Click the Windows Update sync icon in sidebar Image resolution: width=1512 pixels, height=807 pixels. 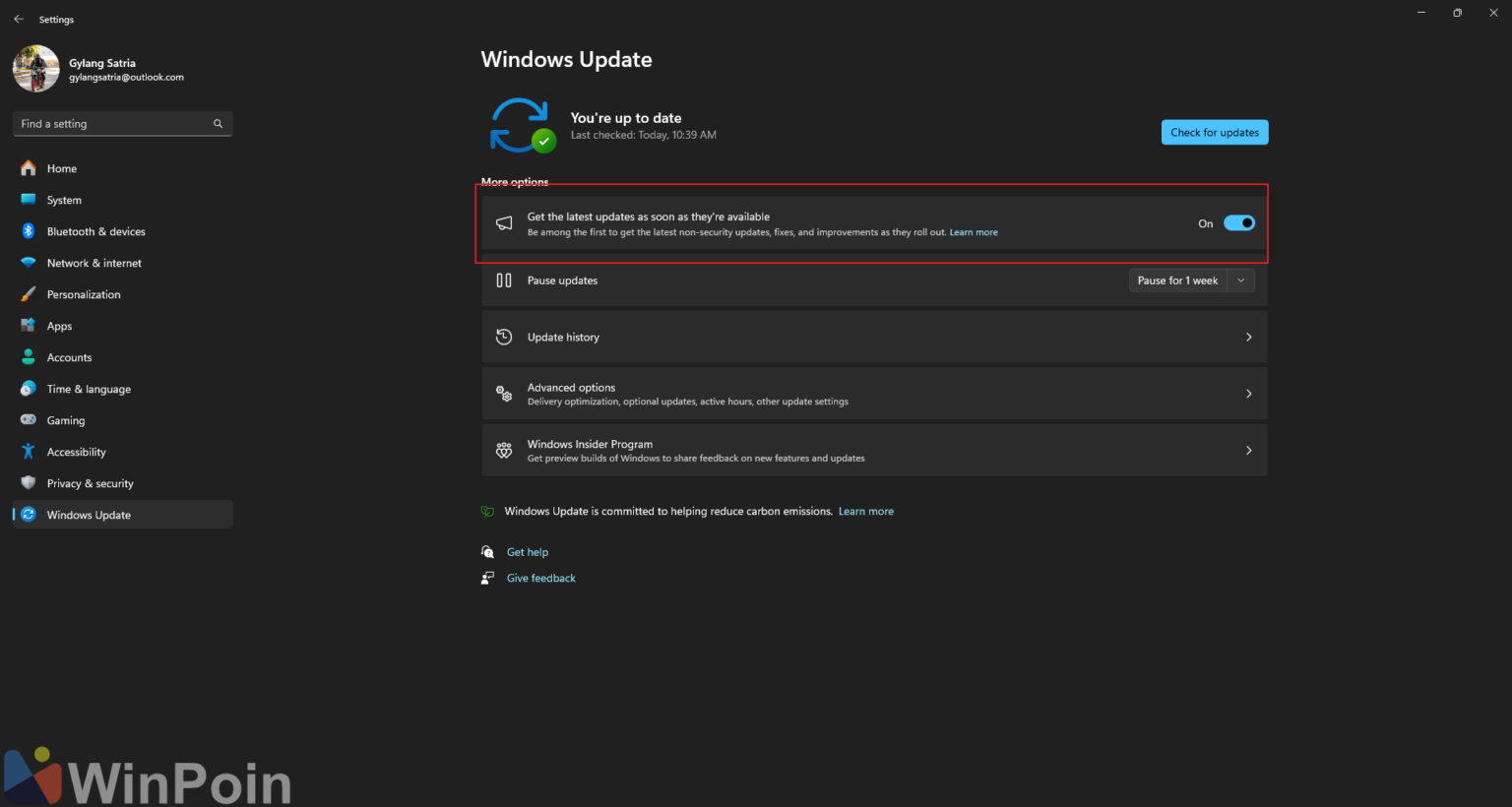29,515
